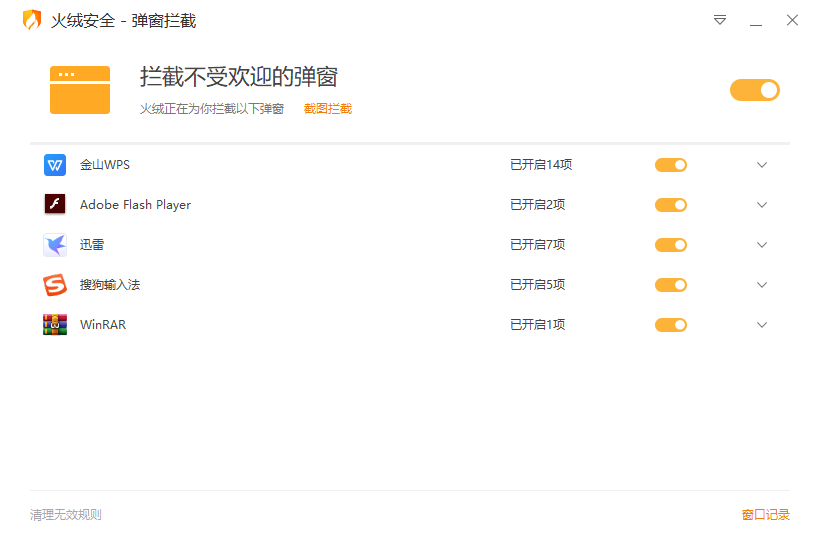Expand the WinRAR rules chevron
This screenshot has width=820, height=540.
(x=762, y=325)
